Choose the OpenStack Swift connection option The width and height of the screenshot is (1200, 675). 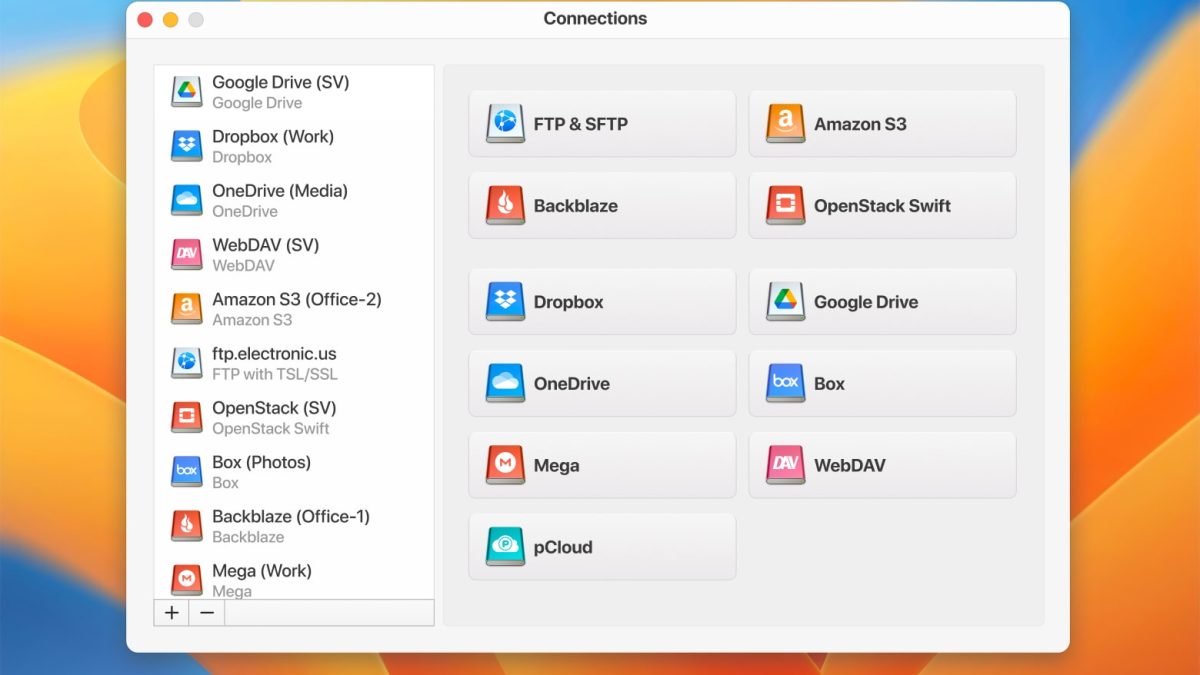[x=882, y=206]
